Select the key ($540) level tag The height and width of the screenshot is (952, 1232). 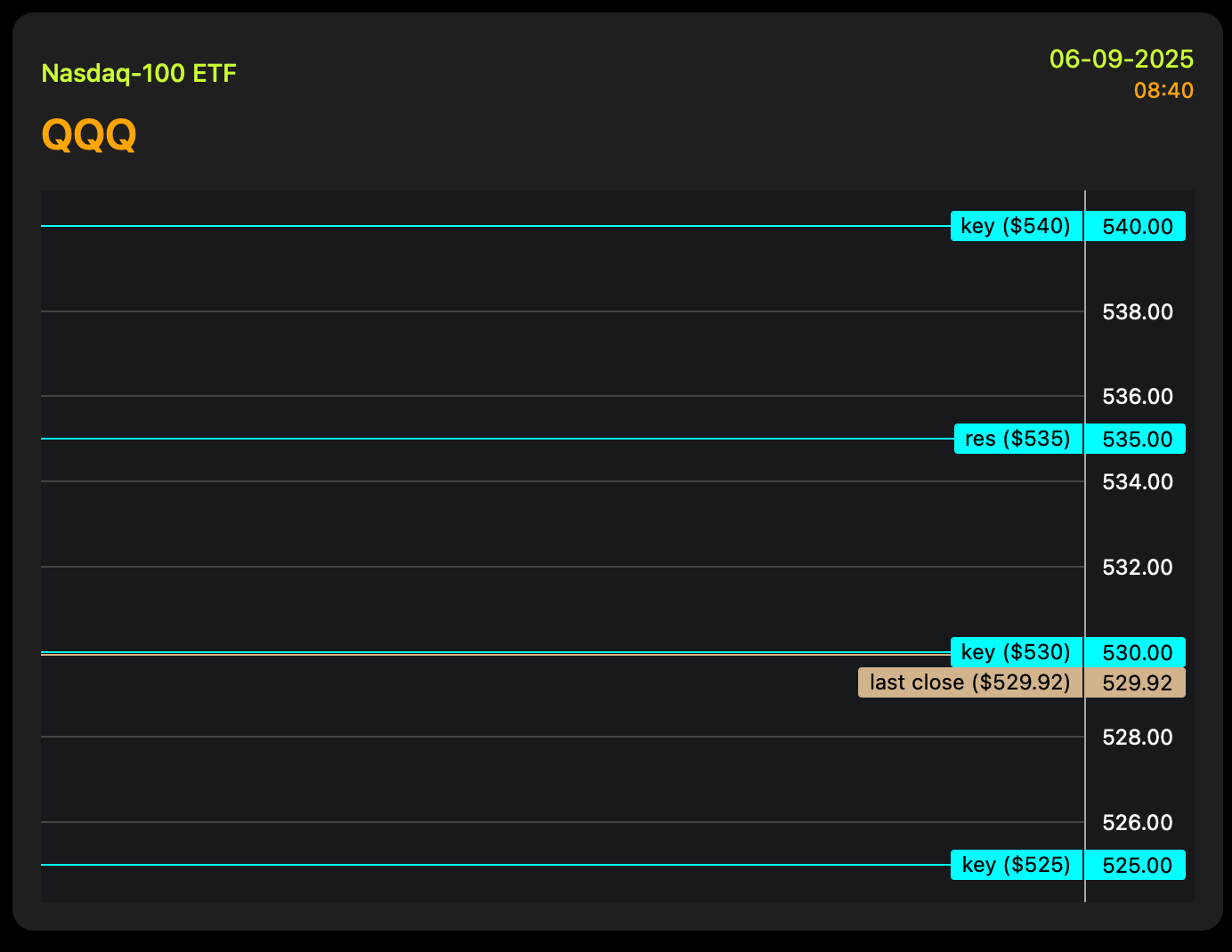(x=1016, y=226)
